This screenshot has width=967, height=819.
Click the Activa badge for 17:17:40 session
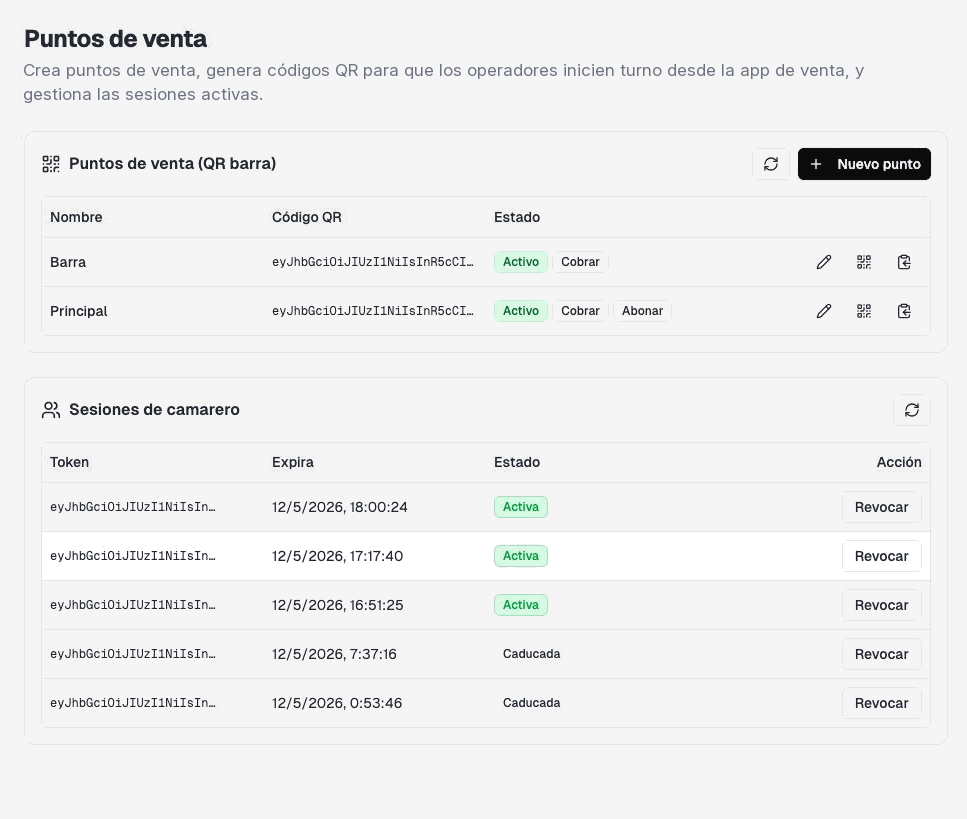(x=521, y=556)
